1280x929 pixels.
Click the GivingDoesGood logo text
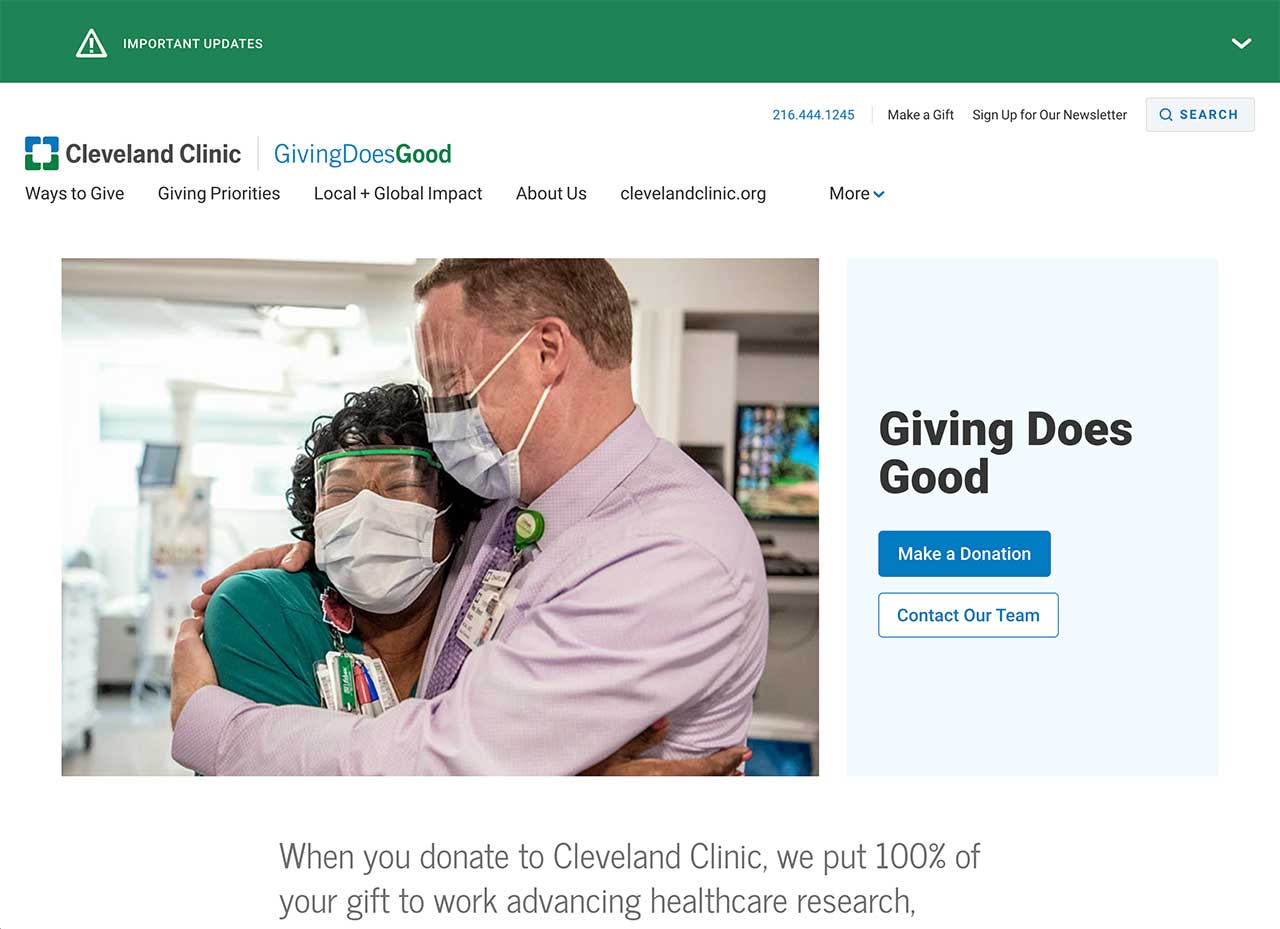[363, 154]
